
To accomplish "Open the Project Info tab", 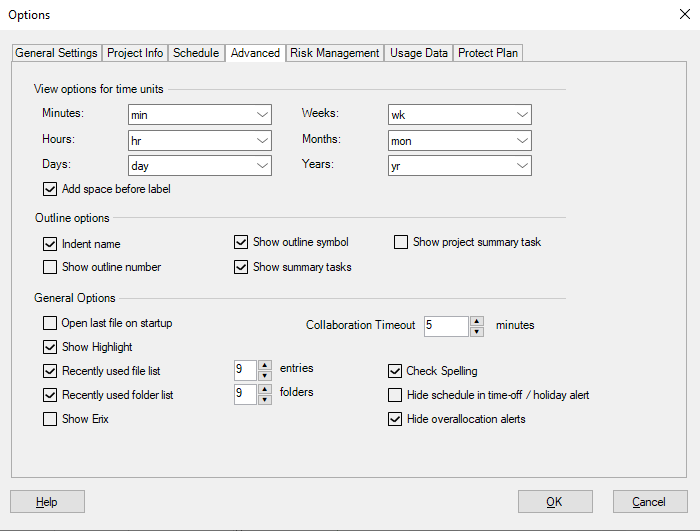I will pyautogui.click(x=135, y=53).
